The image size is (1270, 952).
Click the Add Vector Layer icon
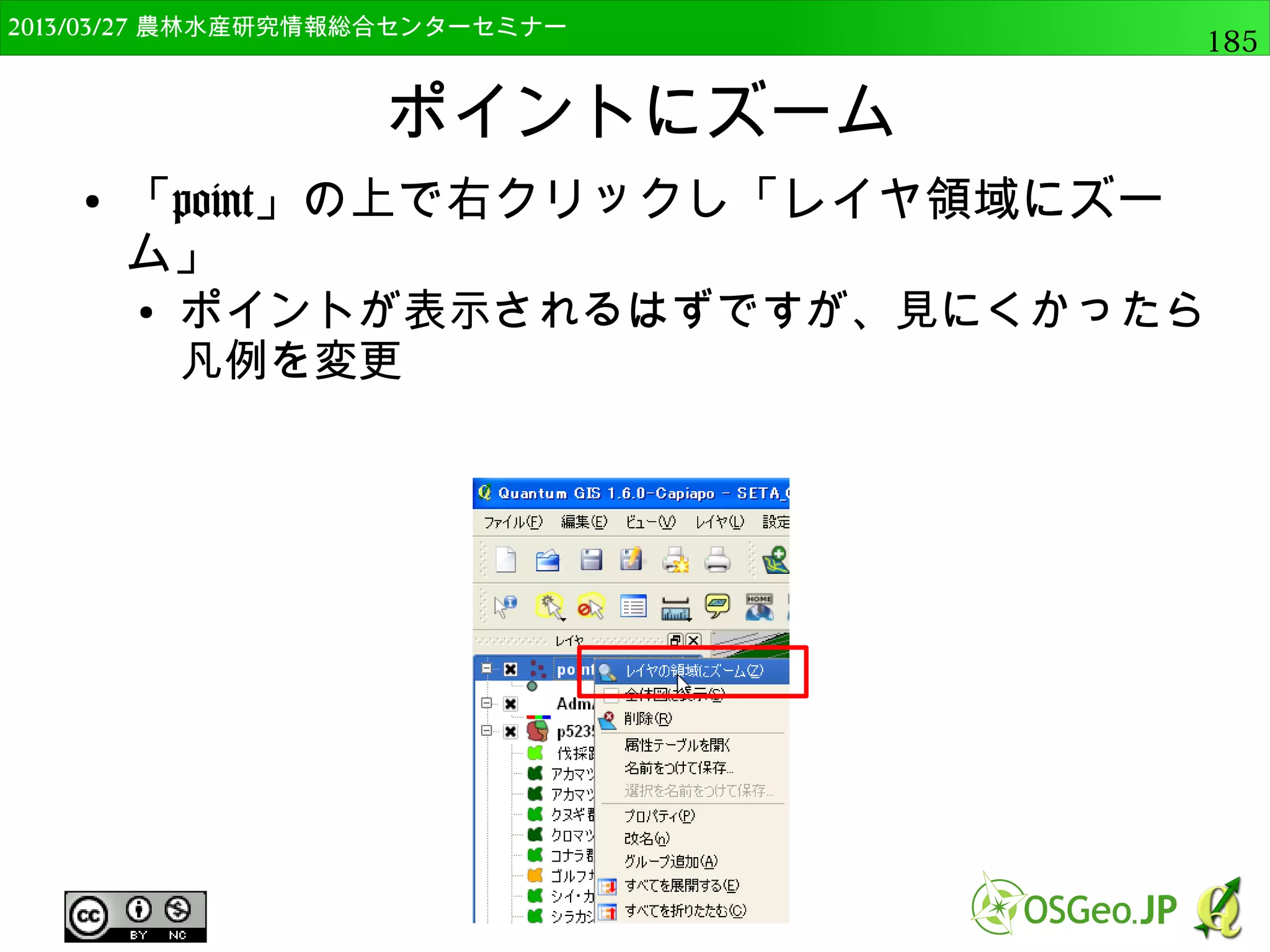[776, 560]
